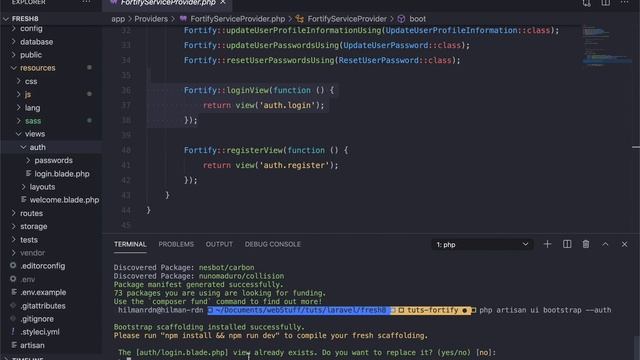Kill terminal with trash icon
The image size is (640, 360).
point(586,244)
